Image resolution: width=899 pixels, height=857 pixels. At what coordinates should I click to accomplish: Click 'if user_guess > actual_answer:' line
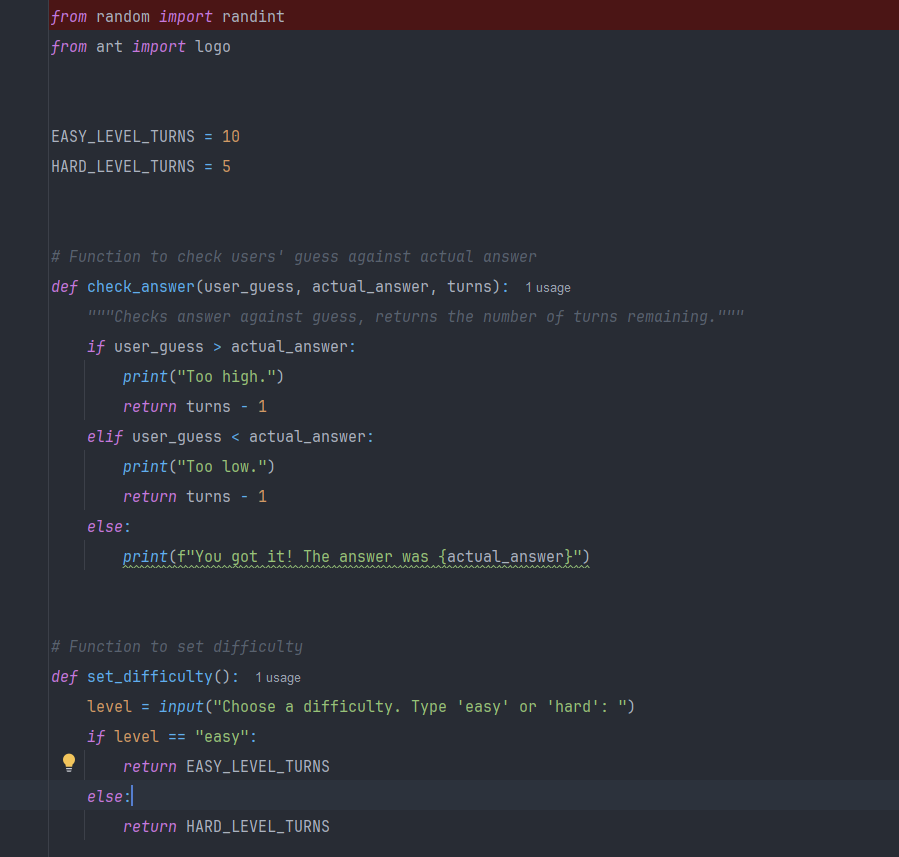coord(222,347)
